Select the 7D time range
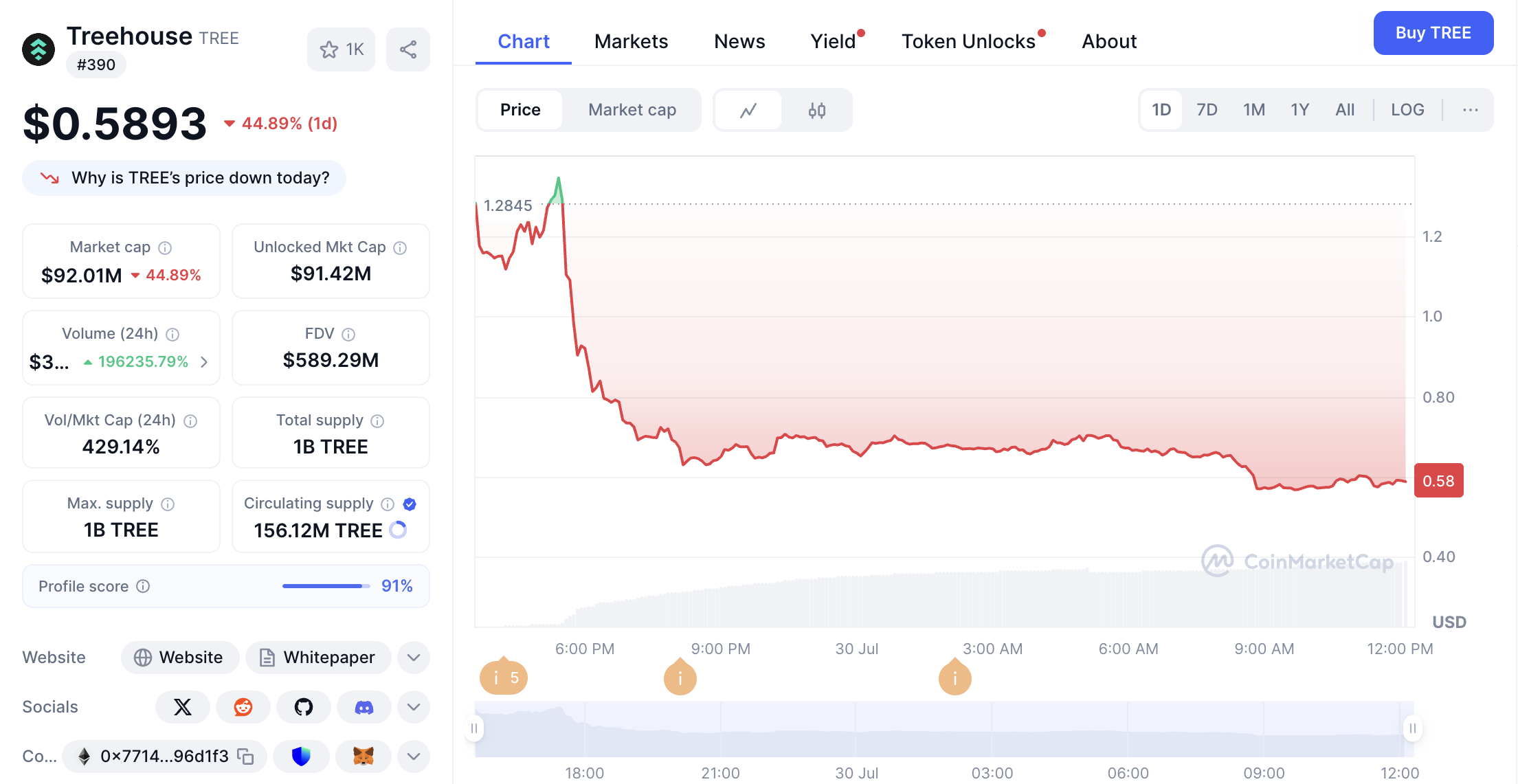Viewport: 1518px width, 784px height. coord(1207,110)
